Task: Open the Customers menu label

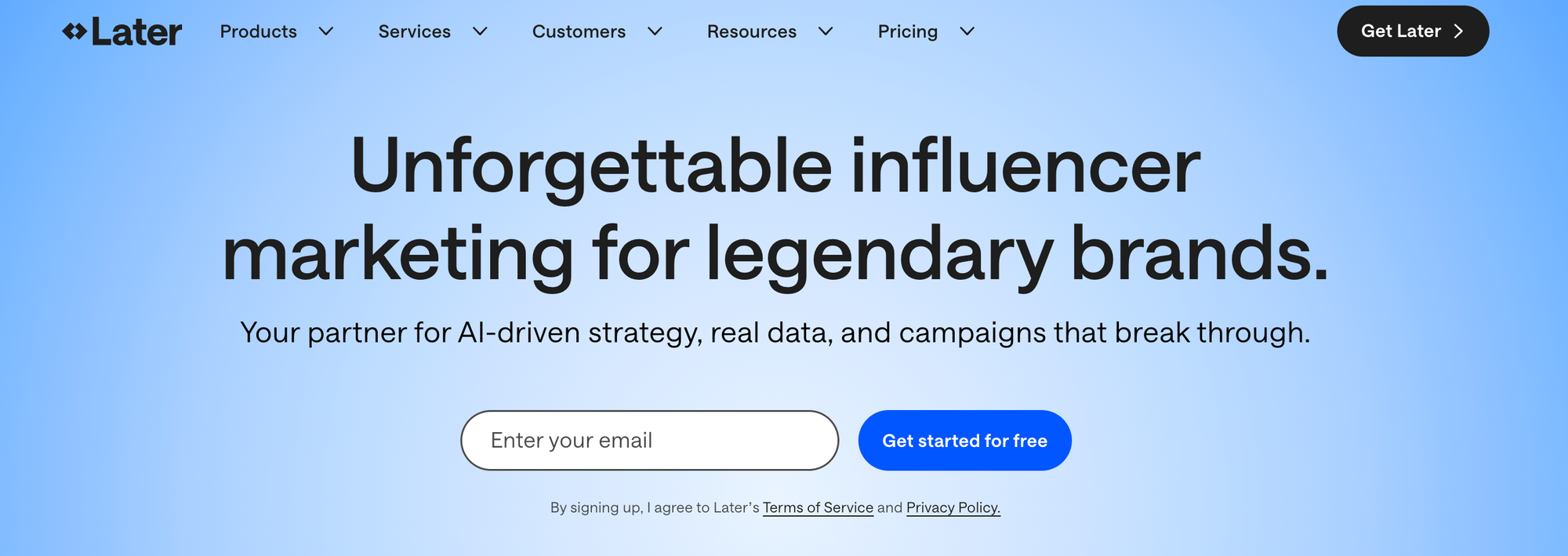Action: tap(579, 31)
